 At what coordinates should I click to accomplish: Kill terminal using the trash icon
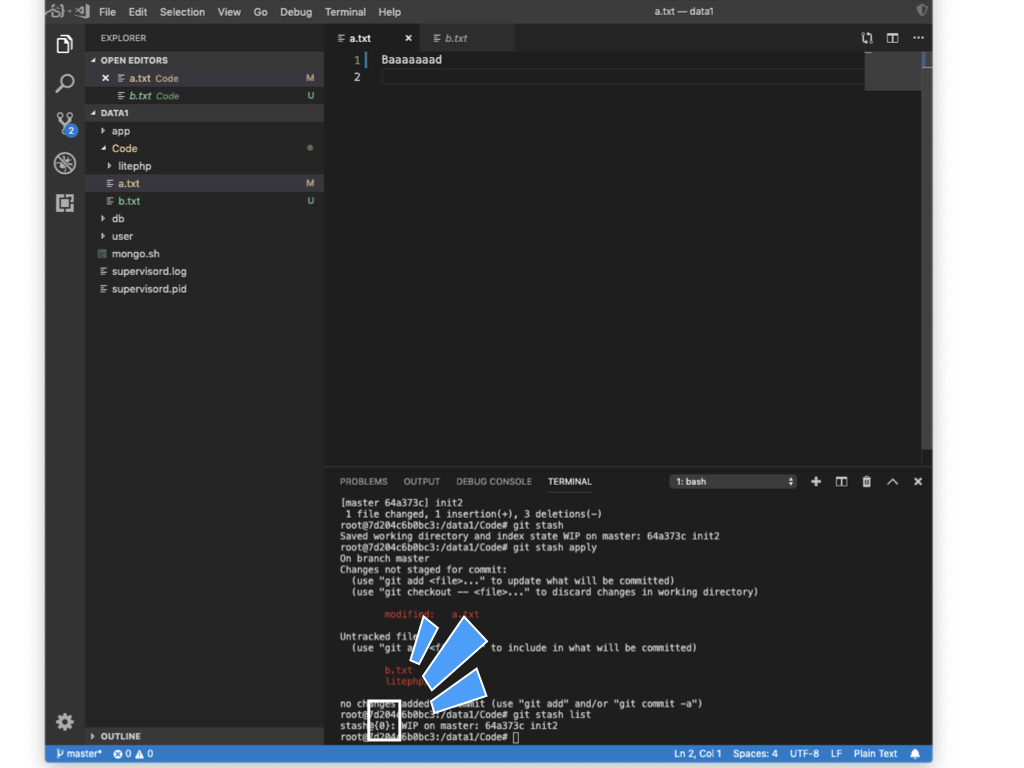(x=867, y=482)
